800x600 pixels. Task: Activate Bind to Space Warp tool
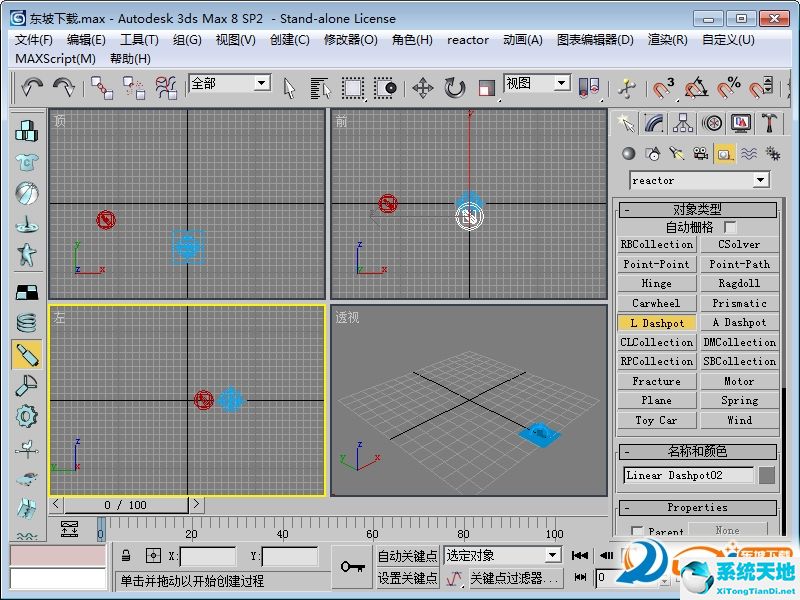[x=166, y=88]
